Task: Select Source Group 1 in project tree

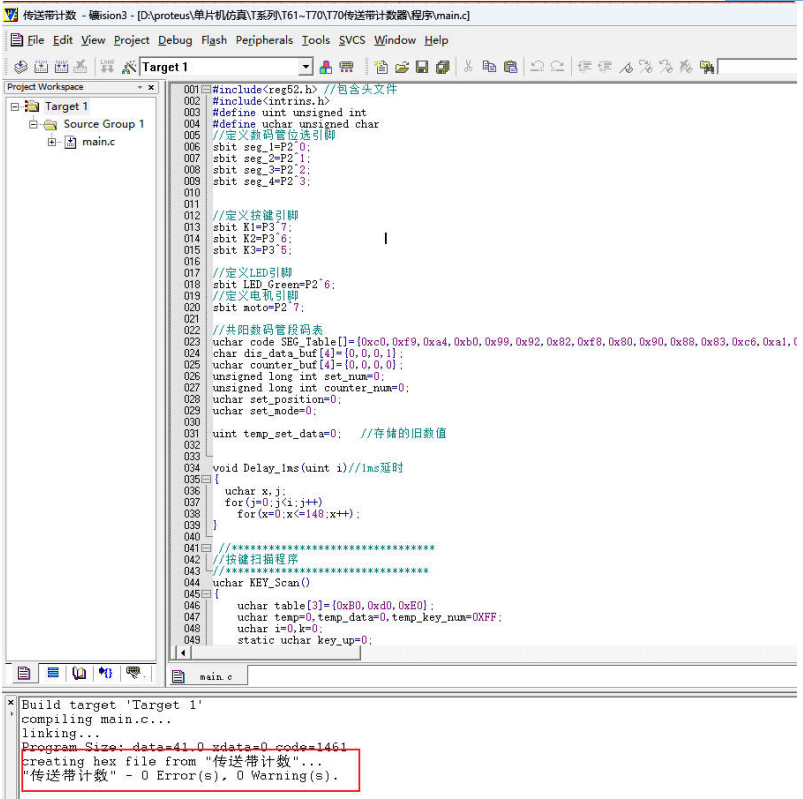Action: pos(103,124)
